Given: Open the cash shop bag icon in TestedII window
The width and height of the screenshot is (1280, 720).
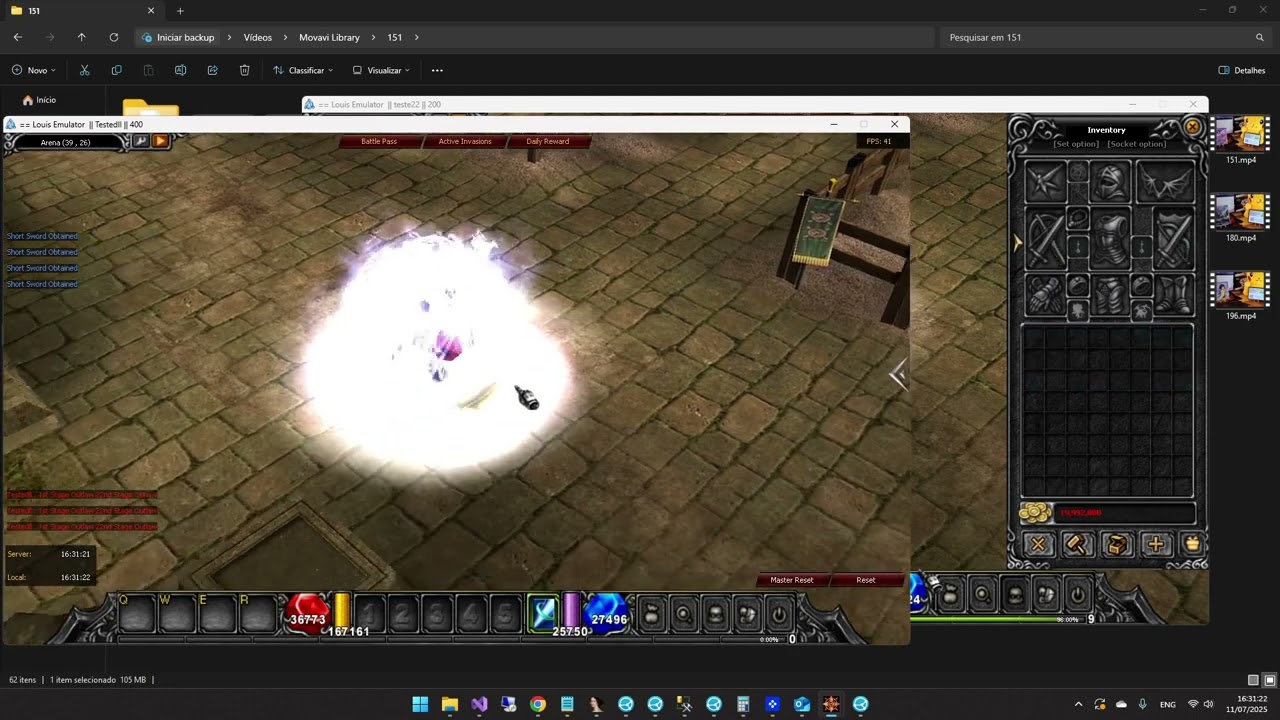Looking at the screenshot, I should [652, 614].
